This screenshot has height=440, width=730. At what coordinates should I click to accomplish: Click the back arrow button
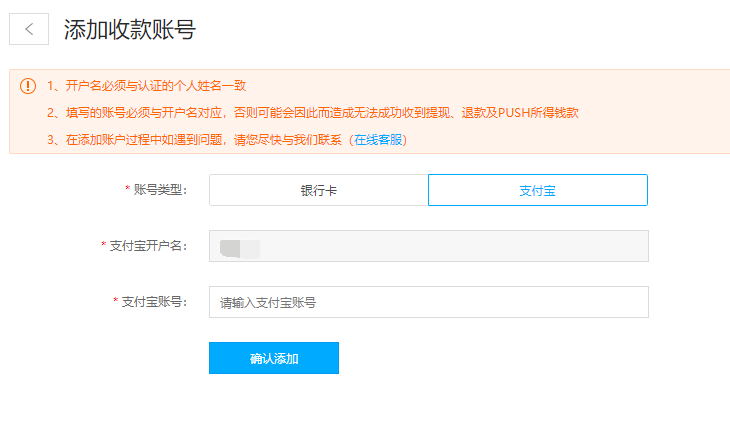point(29,30)
